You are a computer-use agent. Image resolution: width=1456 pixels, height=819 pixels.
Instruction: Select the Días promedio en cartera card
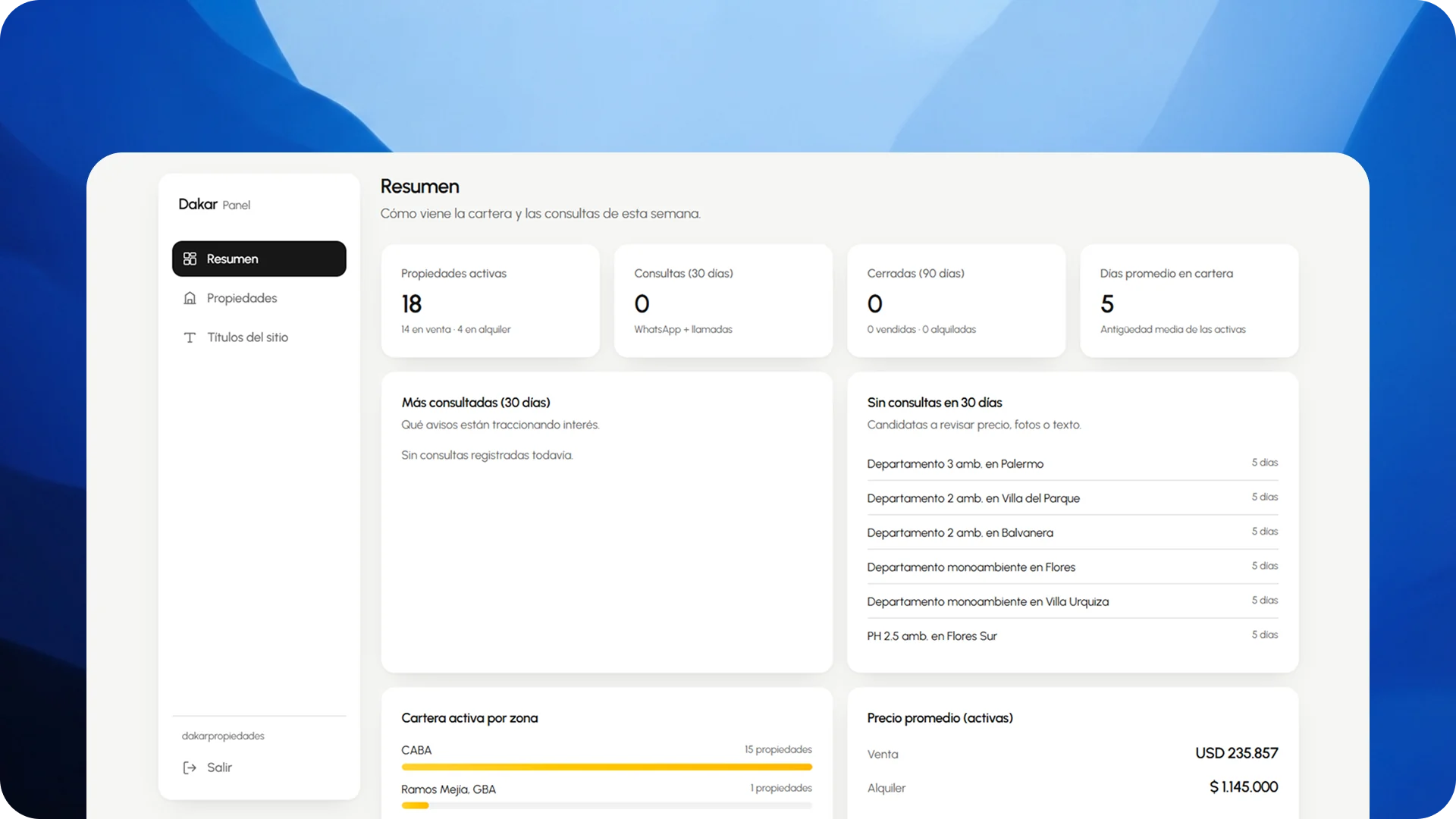point(1189,300)
